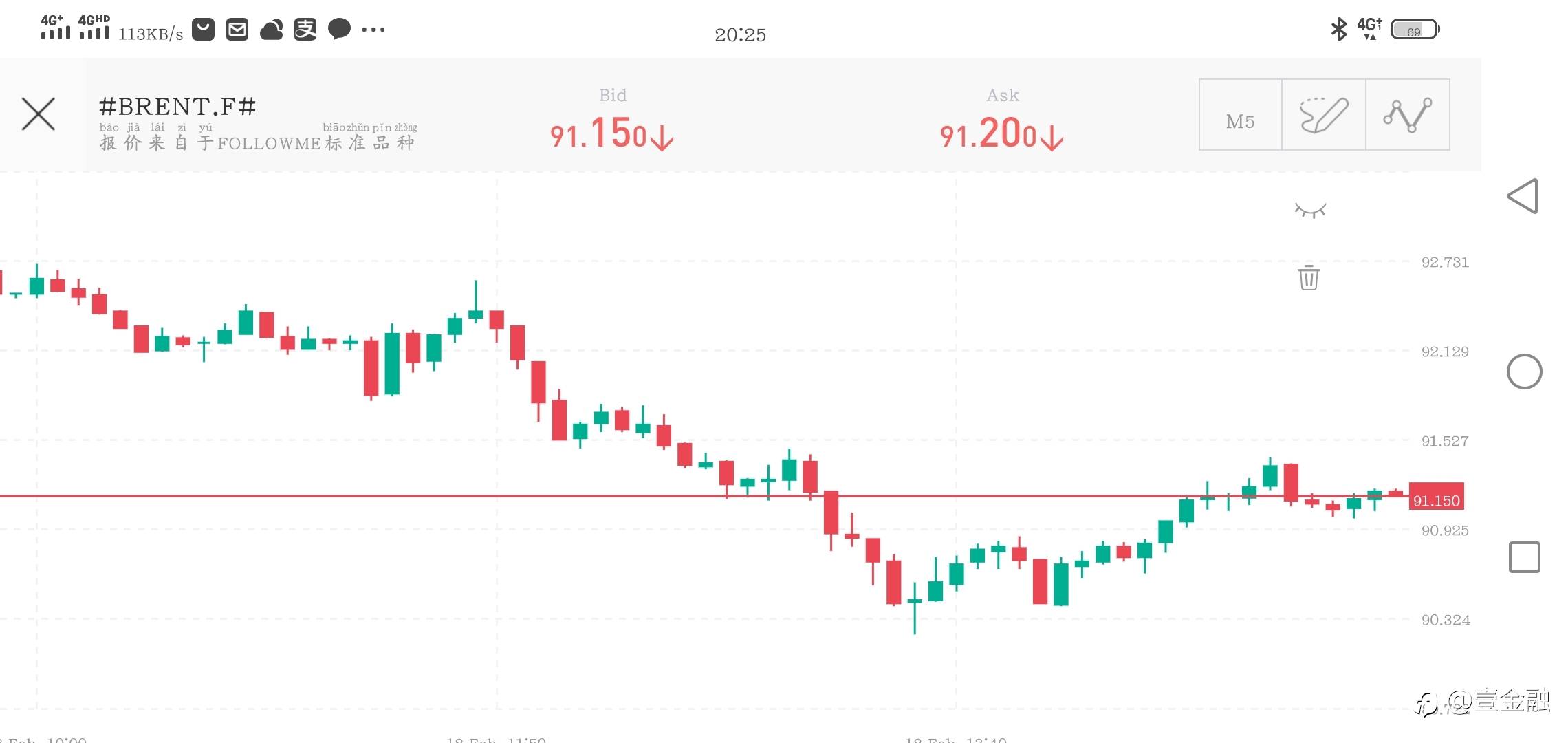Click the Bluetooth status icon

pyautogui.click(x=1338, y=29)
